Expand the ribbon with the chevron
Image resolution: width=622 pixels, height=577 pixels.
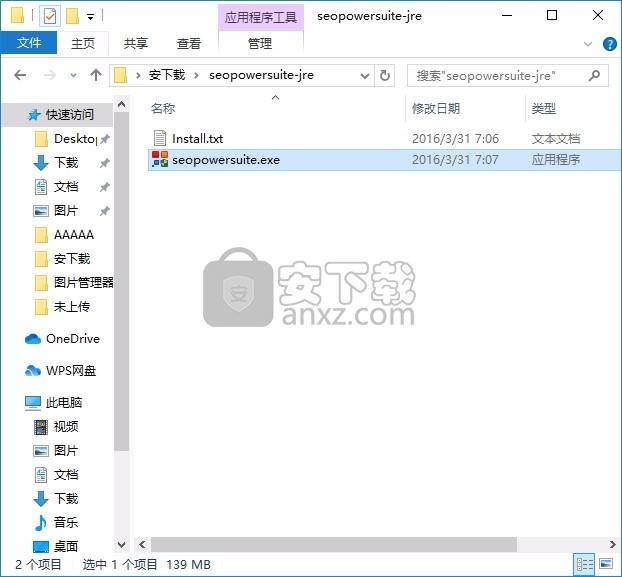tap(588, 44)
